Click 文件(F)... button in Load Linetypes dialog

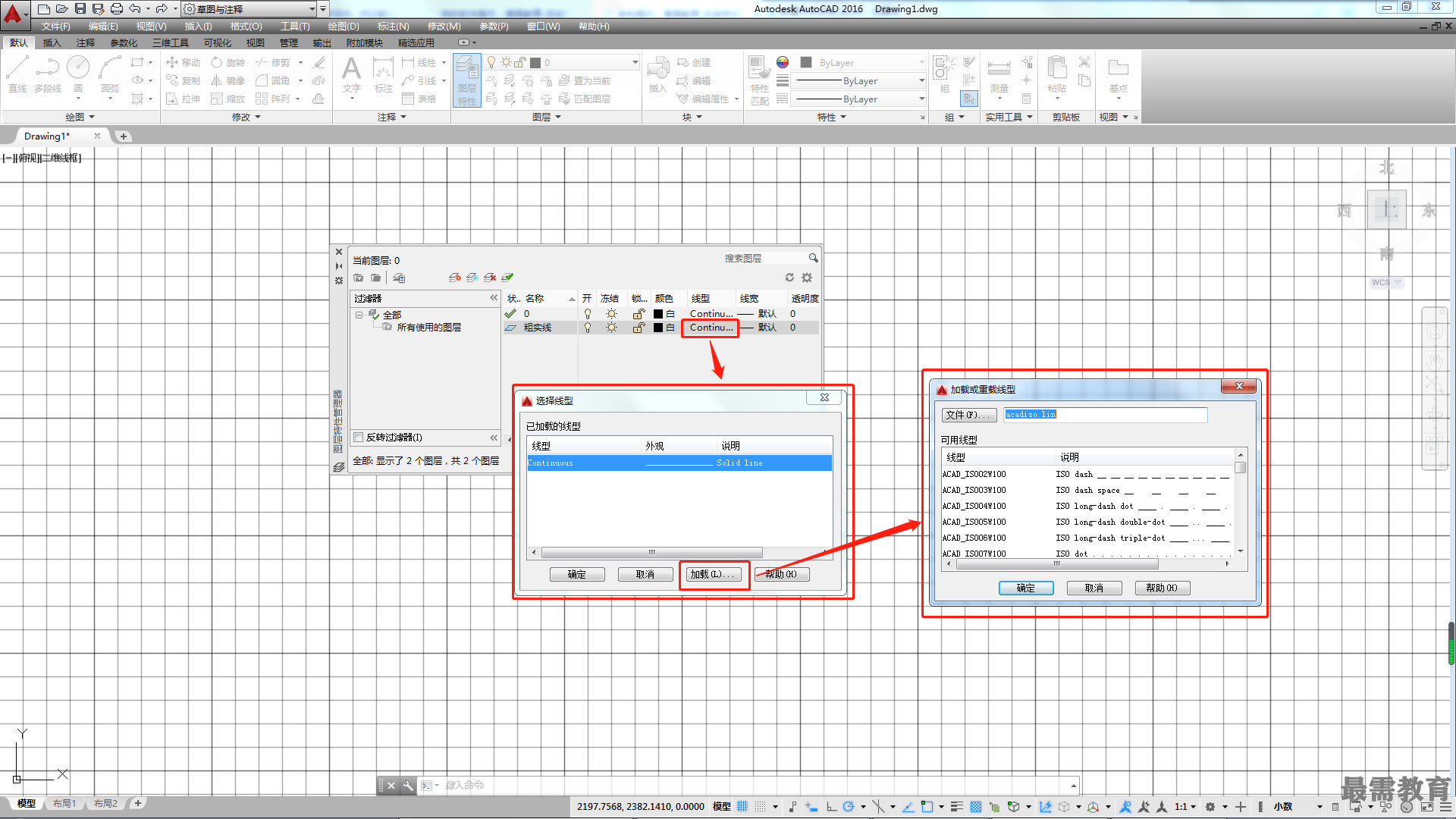(969, 415)
